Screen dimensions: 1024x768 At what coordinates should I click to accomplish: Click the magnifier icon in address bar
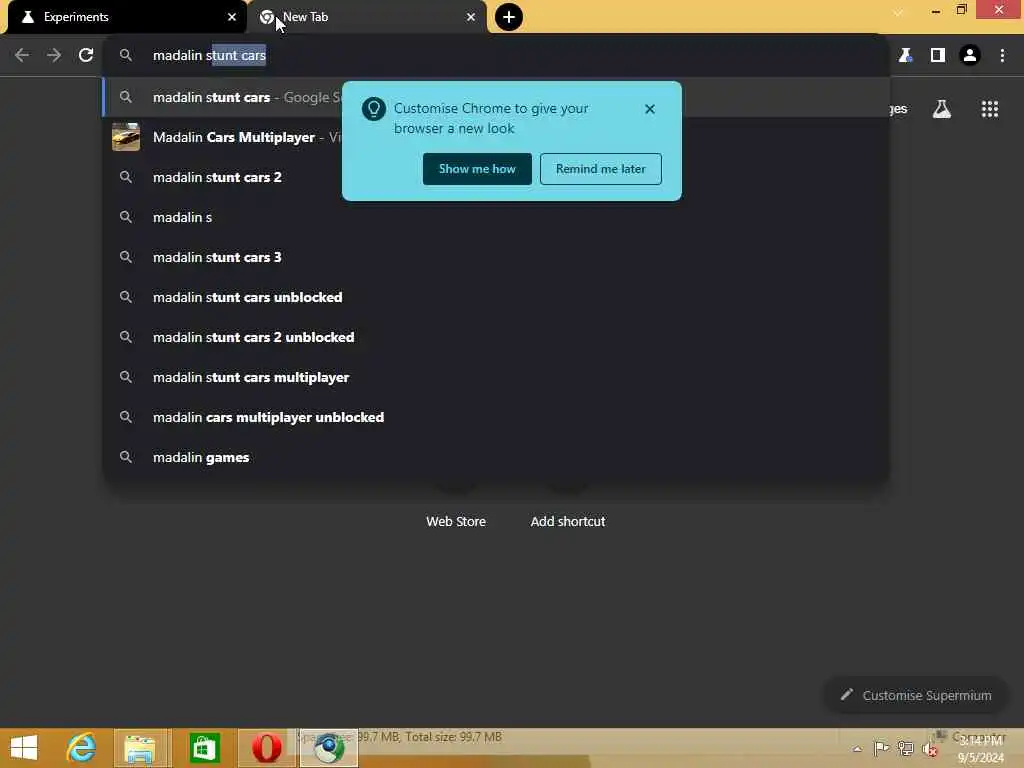click(x=126, y=56)
